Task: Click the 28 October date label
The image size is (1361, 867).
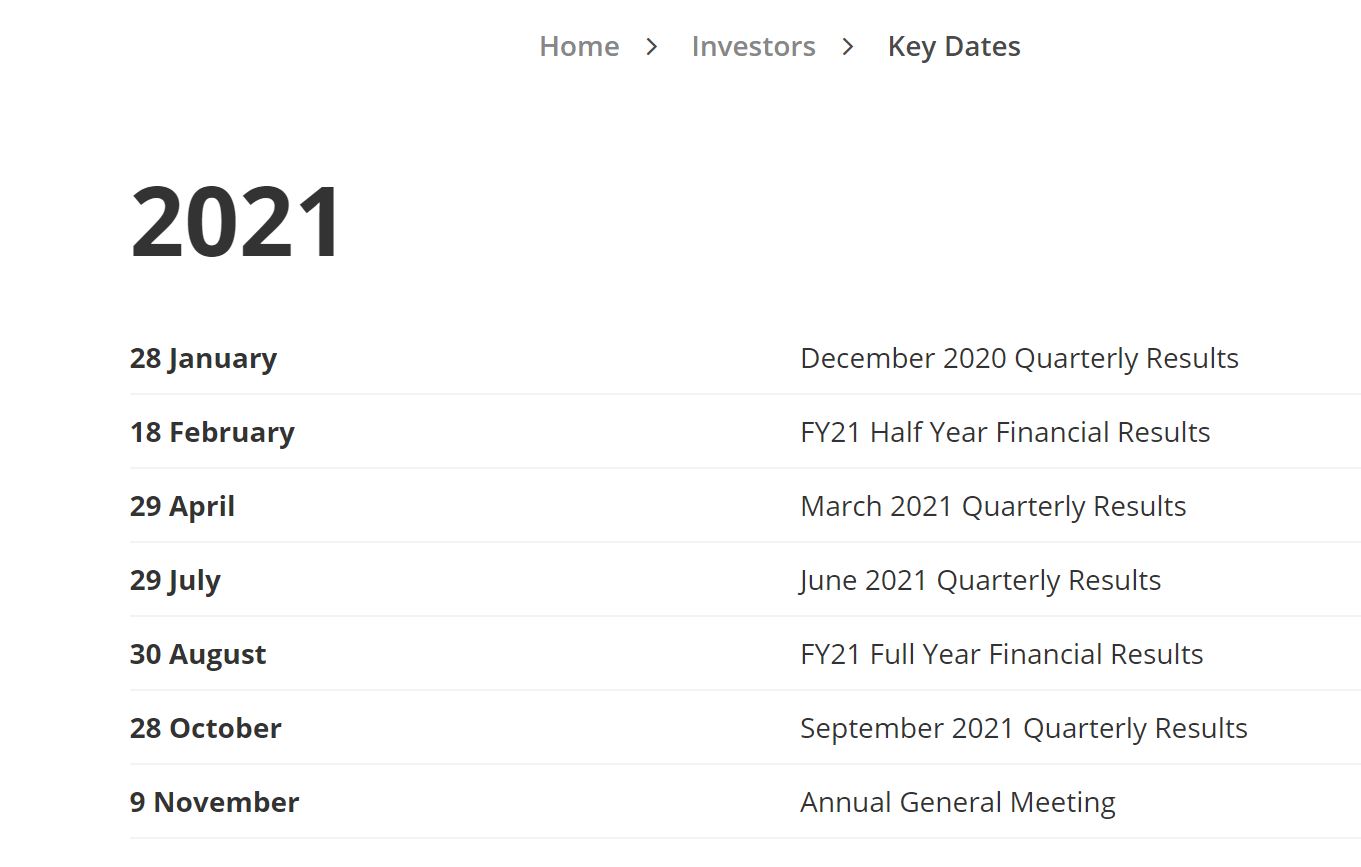Action: click(205, 728)
